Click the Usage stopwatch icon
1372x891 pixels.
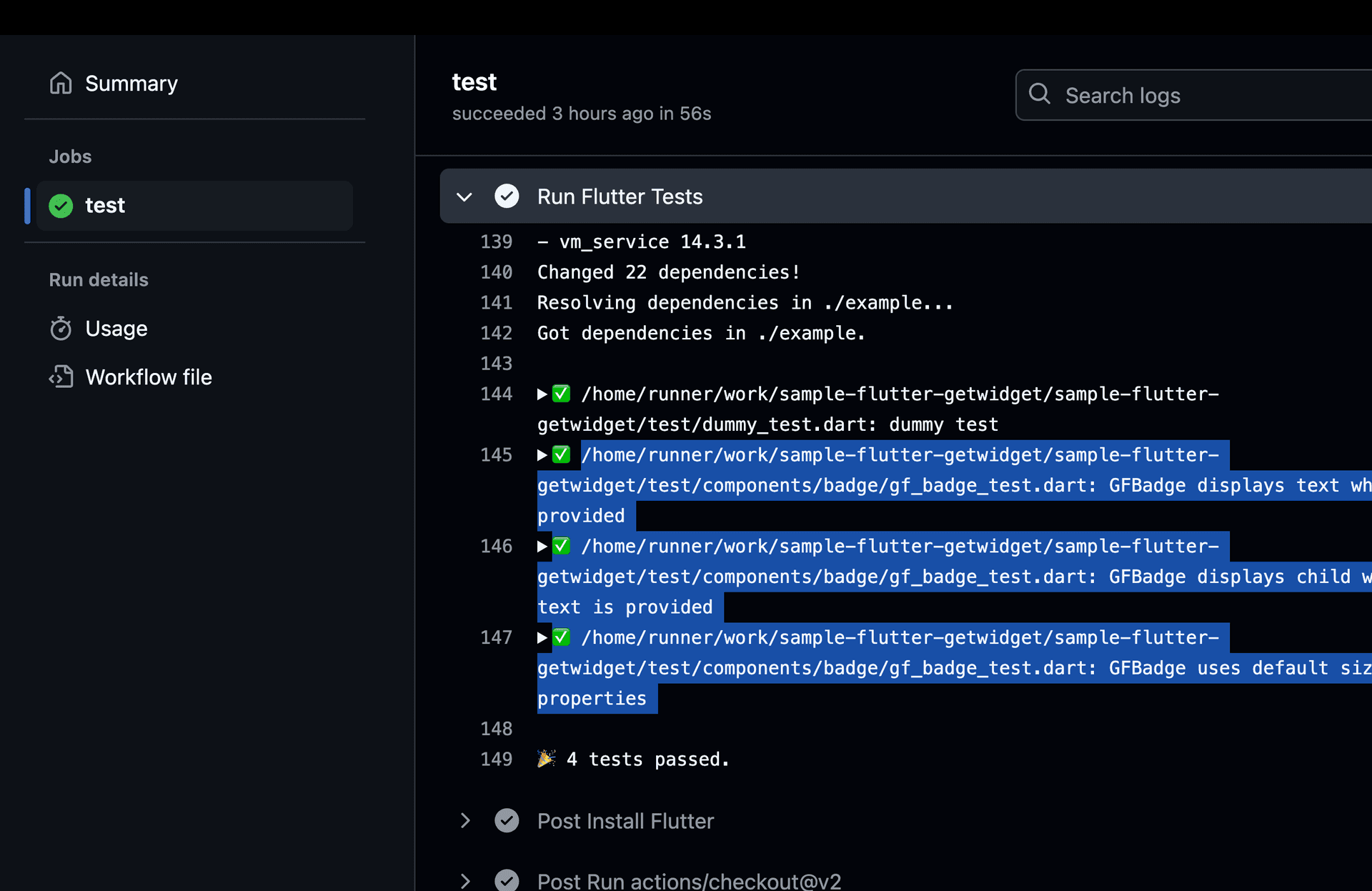pyautogui.click(x=61, y=329)
